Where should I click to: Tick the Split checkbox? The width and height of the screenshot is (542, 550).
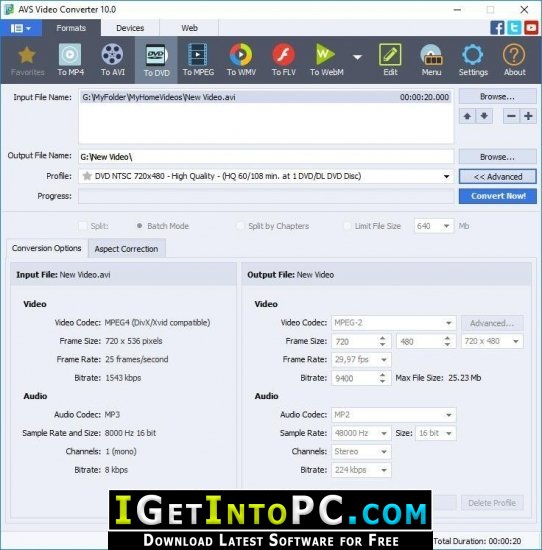point(83,226)
